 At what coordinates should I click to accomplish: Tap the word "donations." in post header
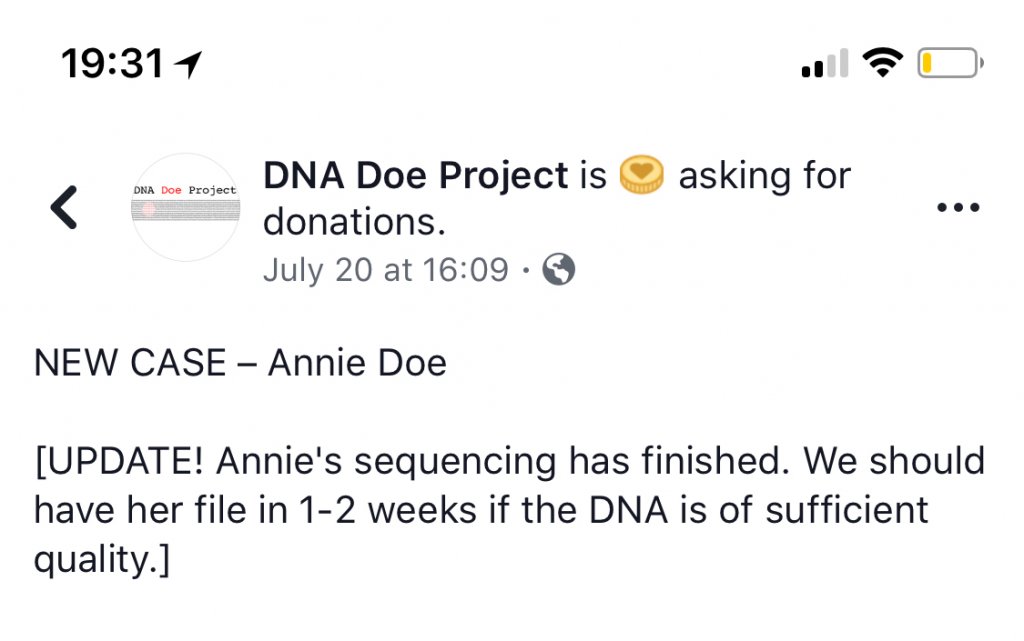point(354,223)
